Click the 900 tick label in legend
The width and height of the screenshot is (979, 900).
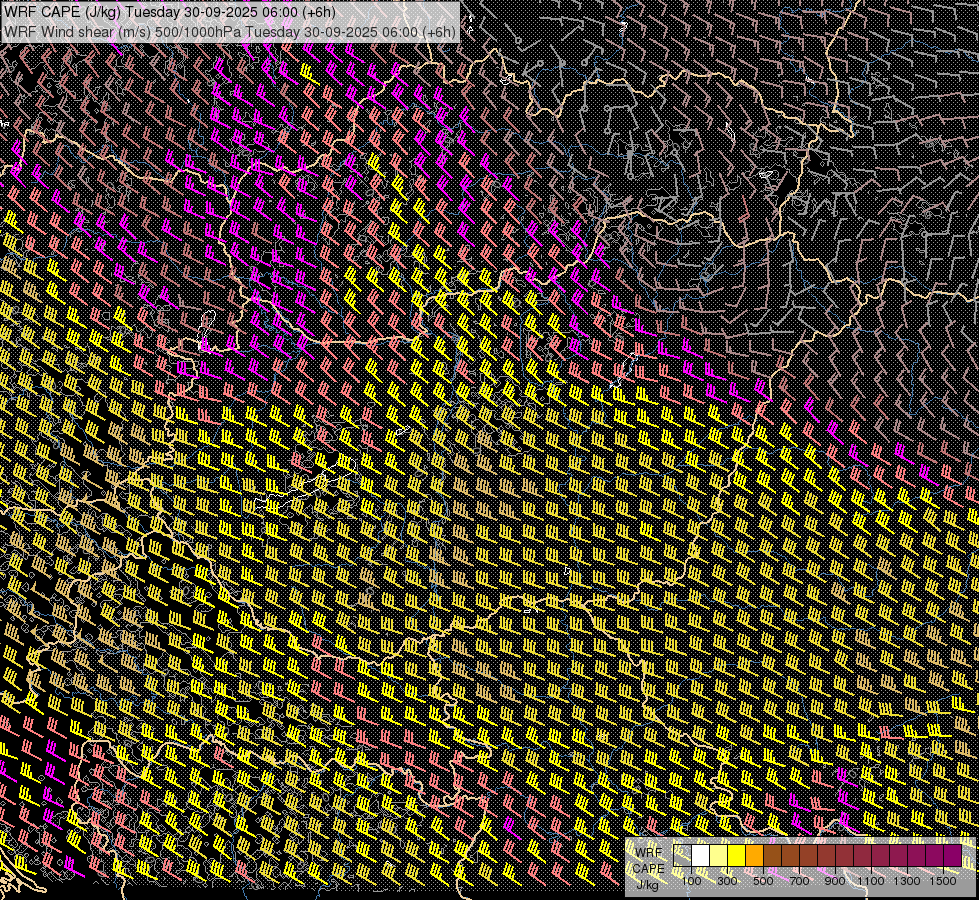click(835, 881)
